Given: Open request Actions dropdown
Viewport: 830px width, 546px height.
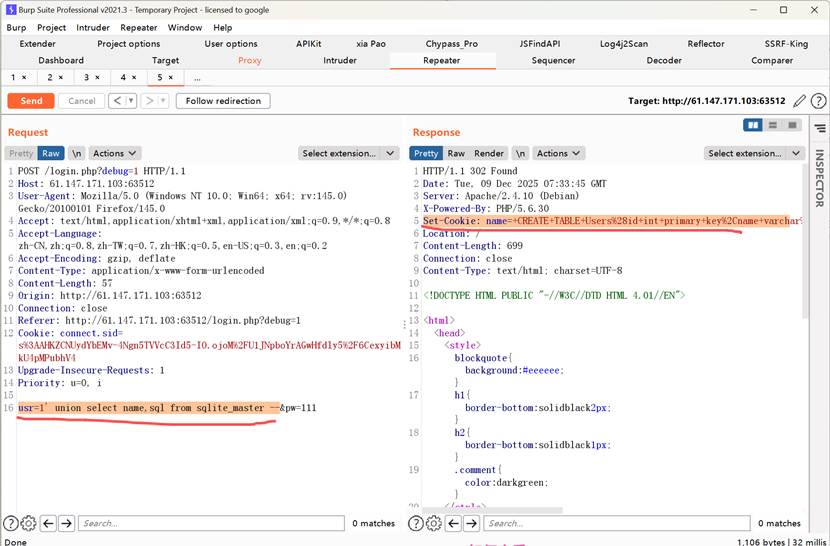Looking at the screenshot, I should tap(114, 153).
